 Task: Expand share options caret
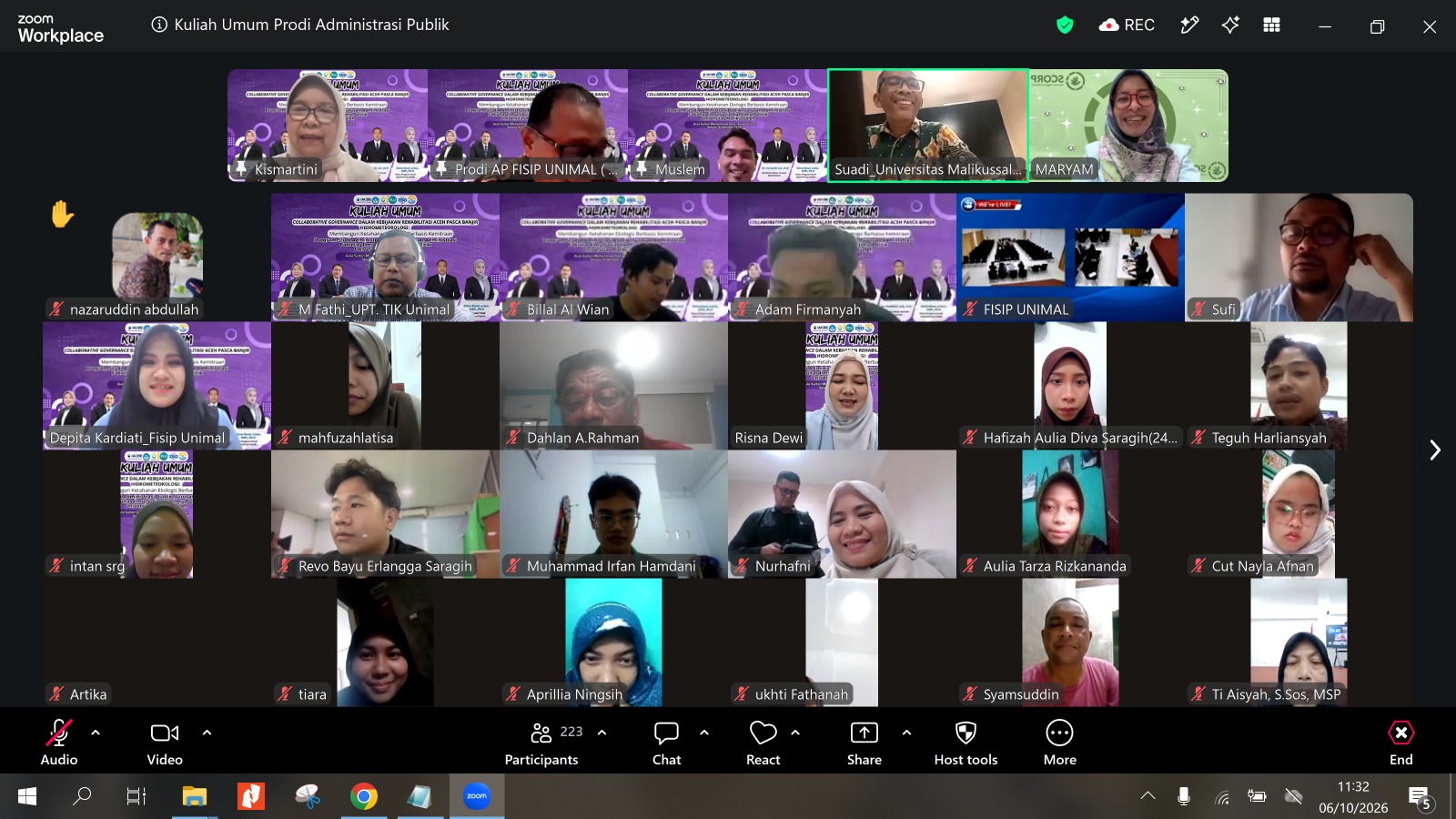[906, 732]
